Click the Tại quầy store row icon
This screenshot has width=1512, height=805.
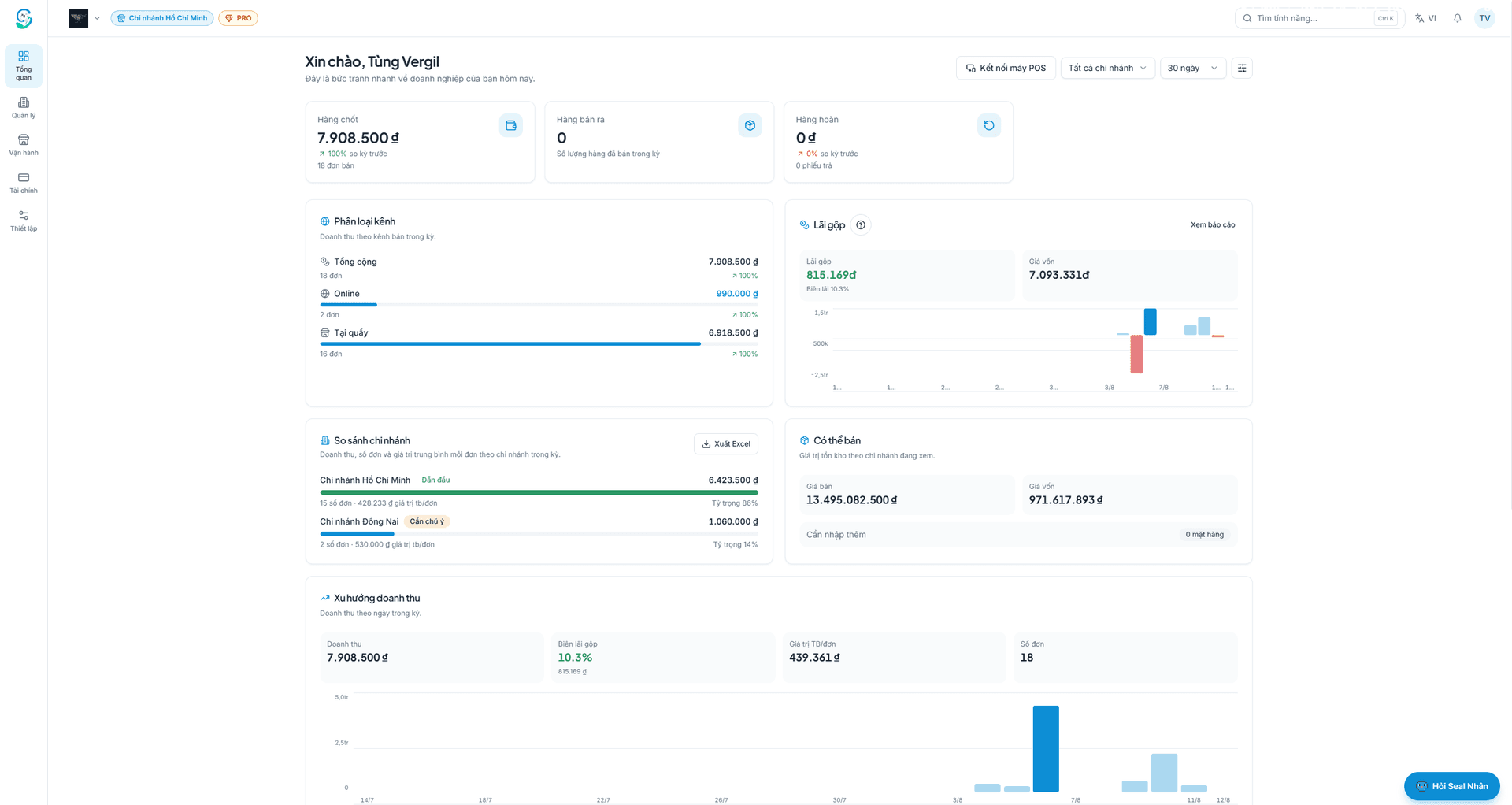click(x=324, y=333)
